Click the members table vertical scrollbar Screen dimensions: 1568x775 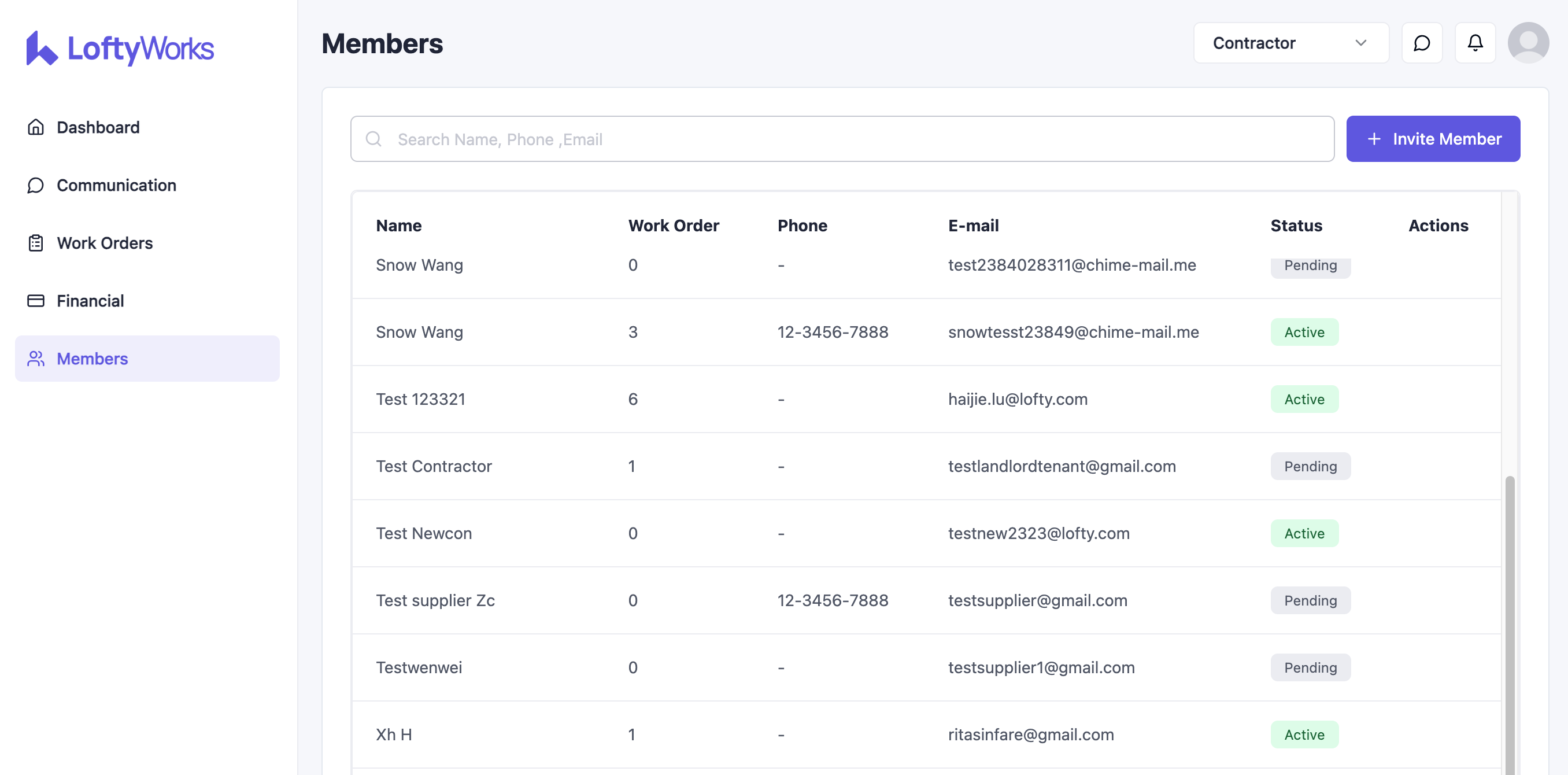1510,609
